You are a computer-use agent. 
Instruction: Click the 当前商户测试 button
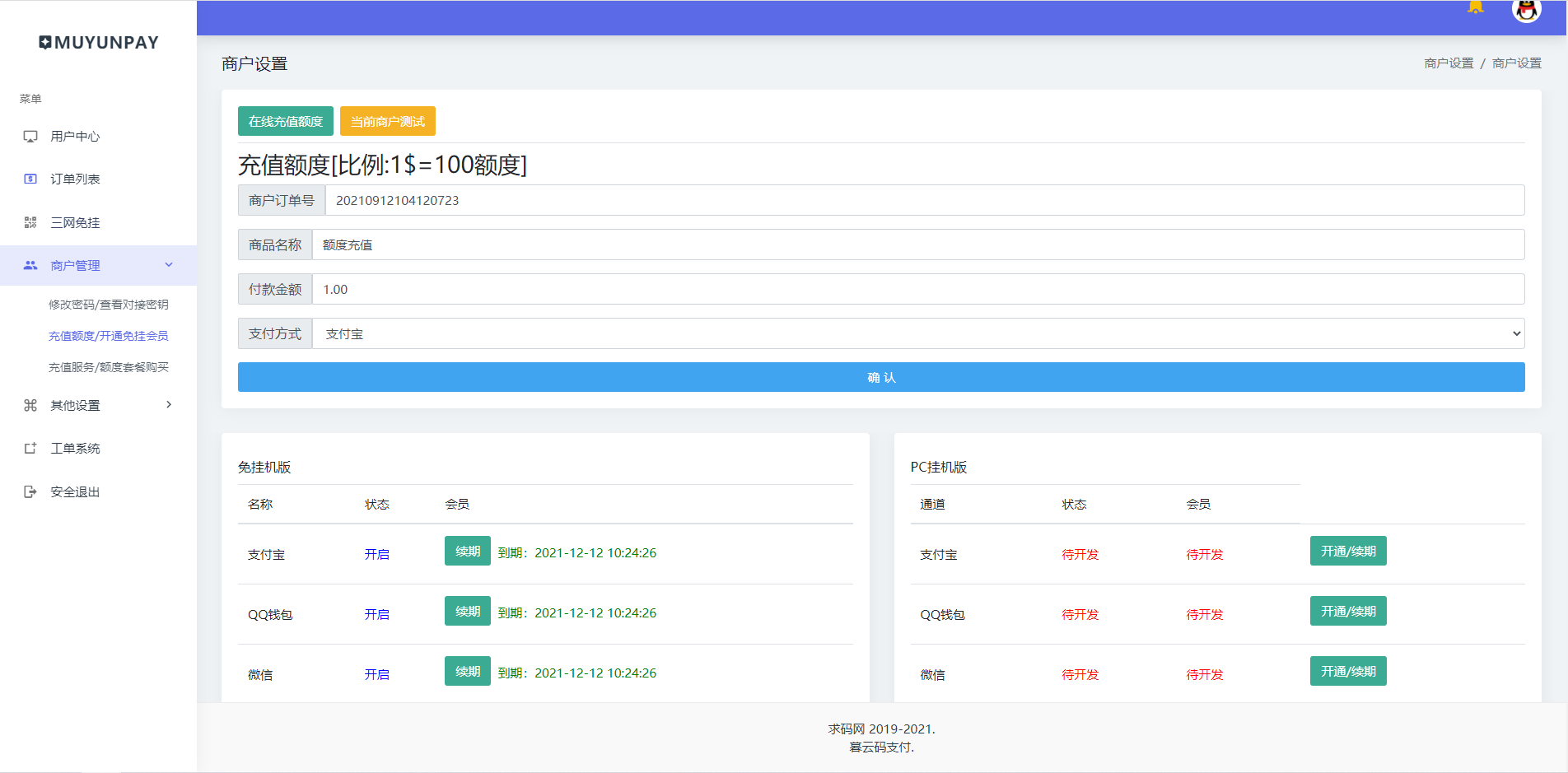coord(388,121)
